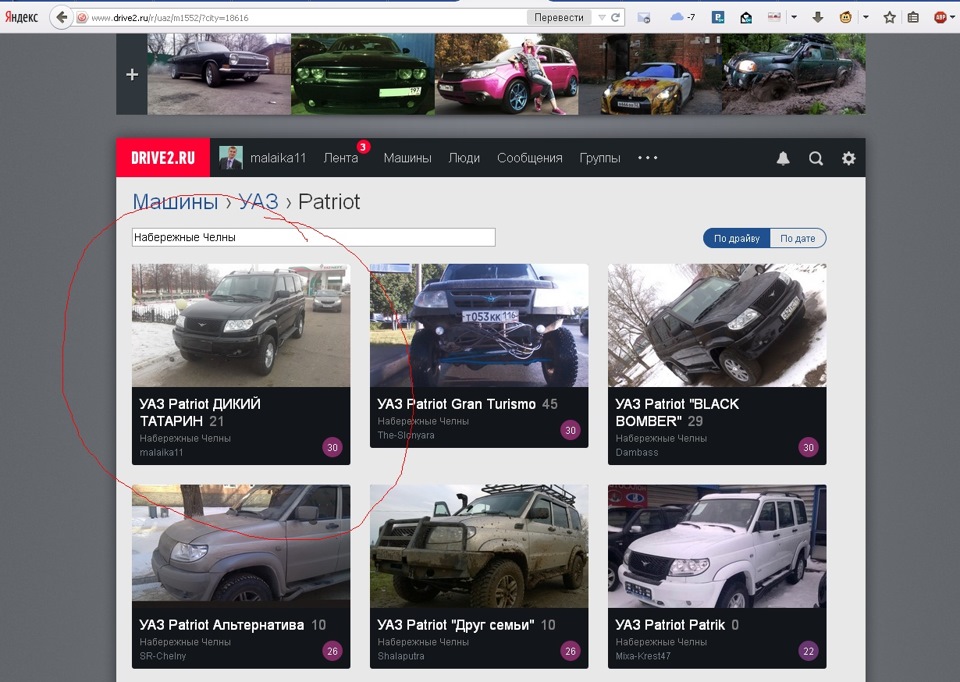
Task: Open the flame-painted sports car banner photo
Action: click(x=650, y=75)
